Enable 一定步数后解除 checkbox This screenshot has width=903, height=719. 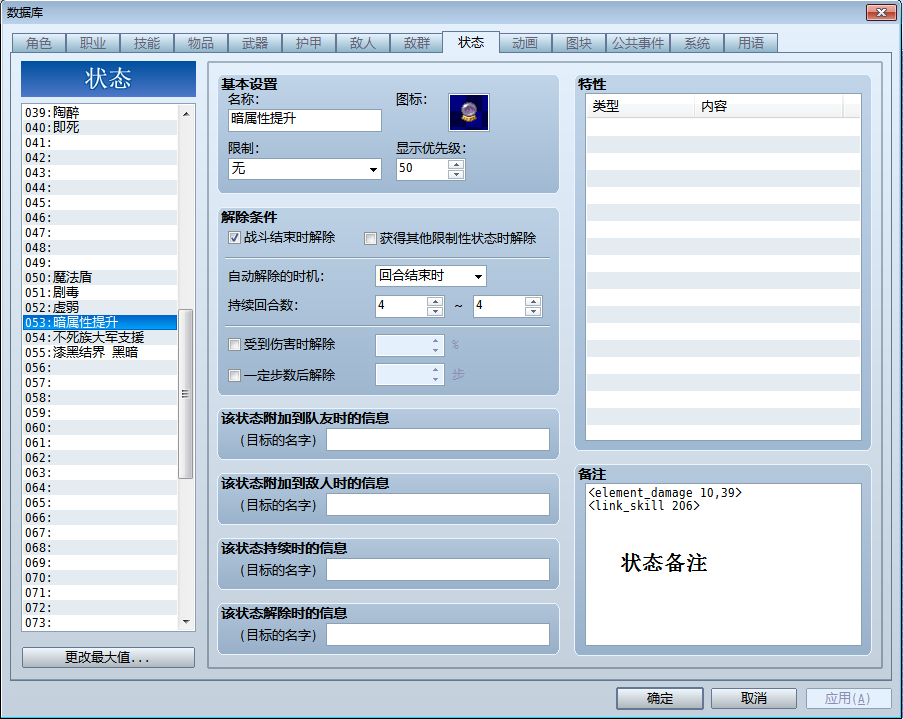coord(234,376)
